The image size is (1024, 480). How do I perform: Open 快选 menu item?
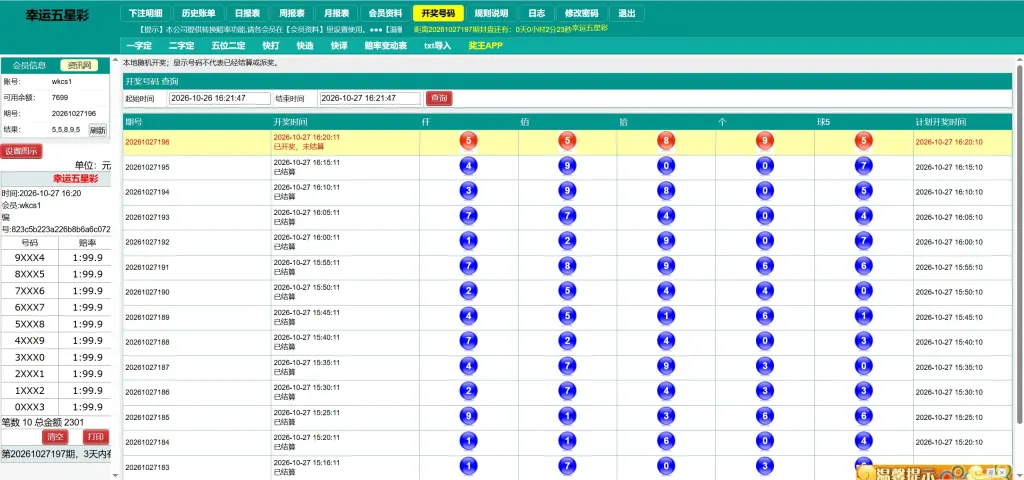pyautogui.click(x=305, y=46)
